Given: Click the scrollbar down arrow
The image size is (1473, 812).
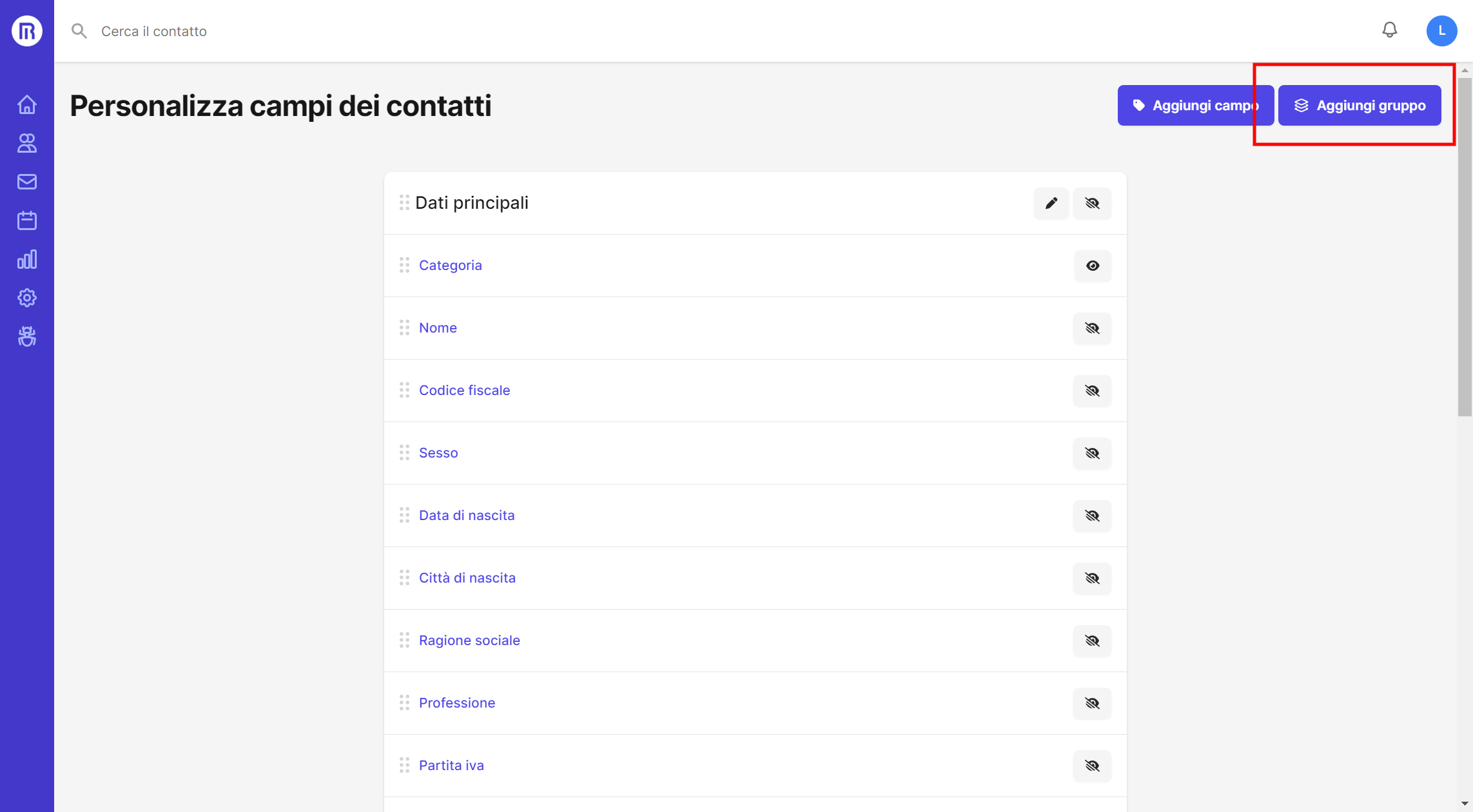Looking at the screenshot, I should click(1465, 804).
